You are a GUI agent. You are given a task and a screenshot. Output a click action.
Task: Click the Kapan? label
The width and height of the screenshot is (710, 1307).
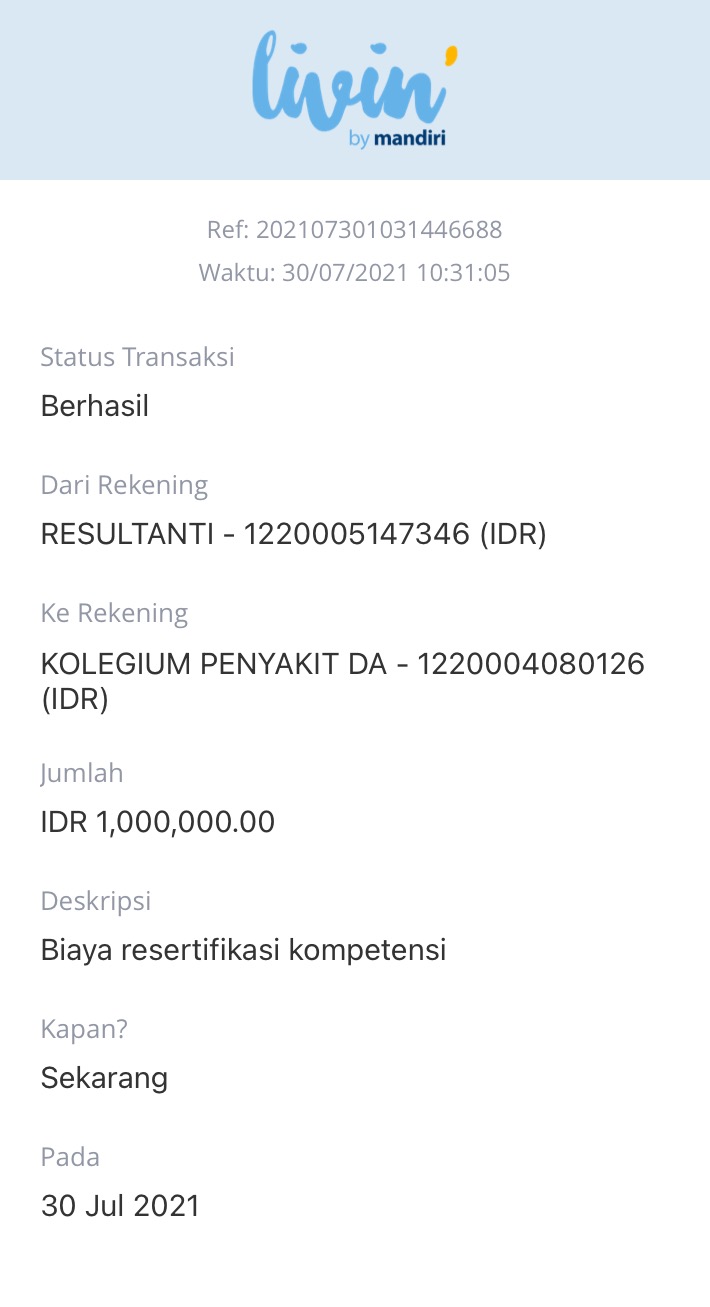pyautogui.click(x=84, y=1029)
